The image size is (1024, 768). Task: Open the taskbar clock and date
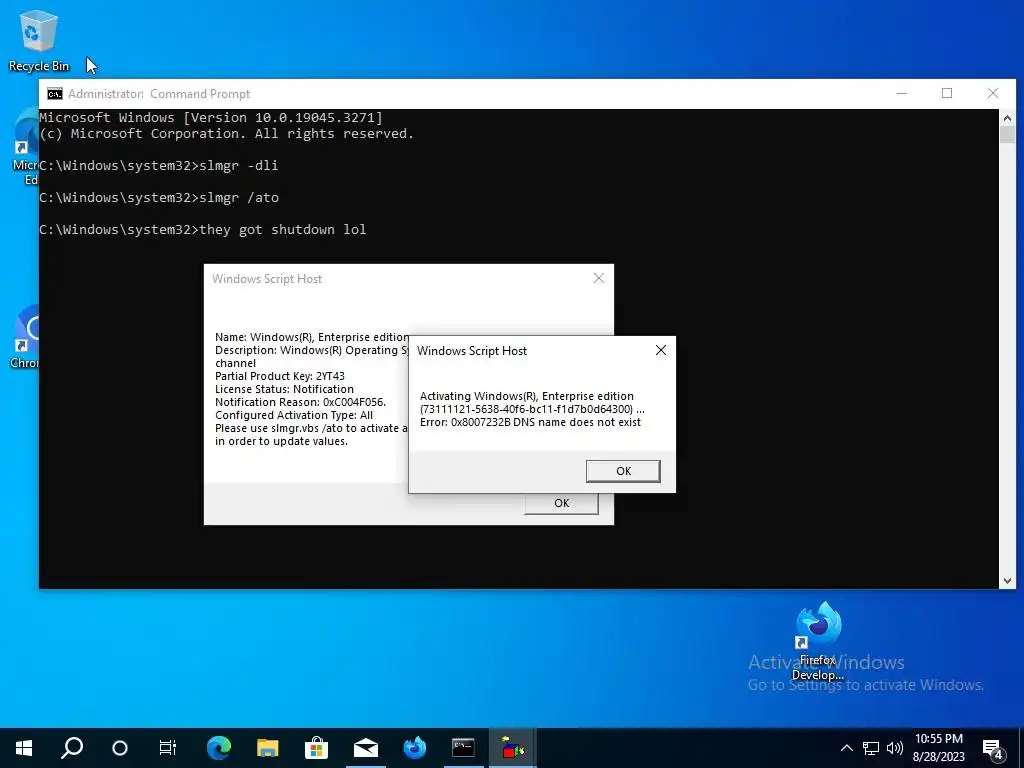(x=938, y=748)
